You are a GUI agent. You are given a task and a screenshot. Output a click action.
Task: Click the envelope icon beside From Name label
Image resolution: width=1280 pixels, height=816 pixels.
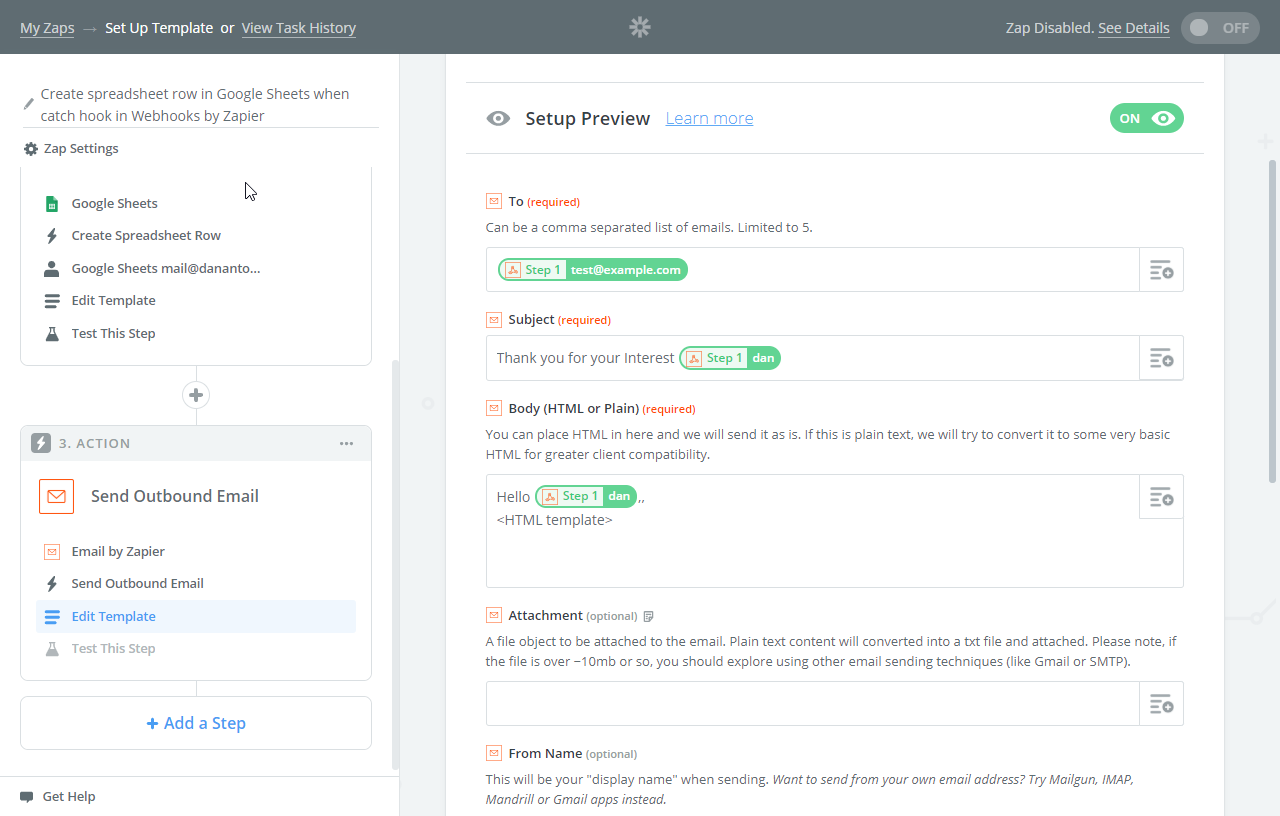[493, 753]
